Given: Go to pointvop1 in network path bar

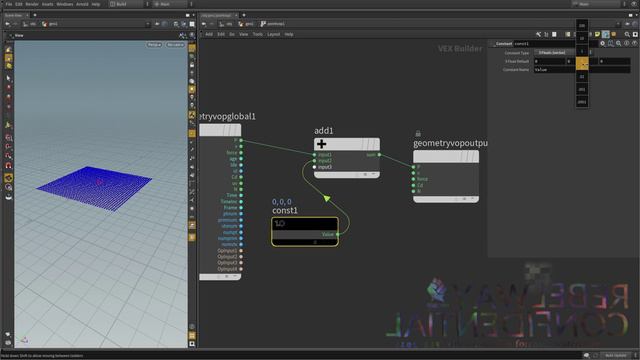Looking at the screenshot, I should 273,24.
